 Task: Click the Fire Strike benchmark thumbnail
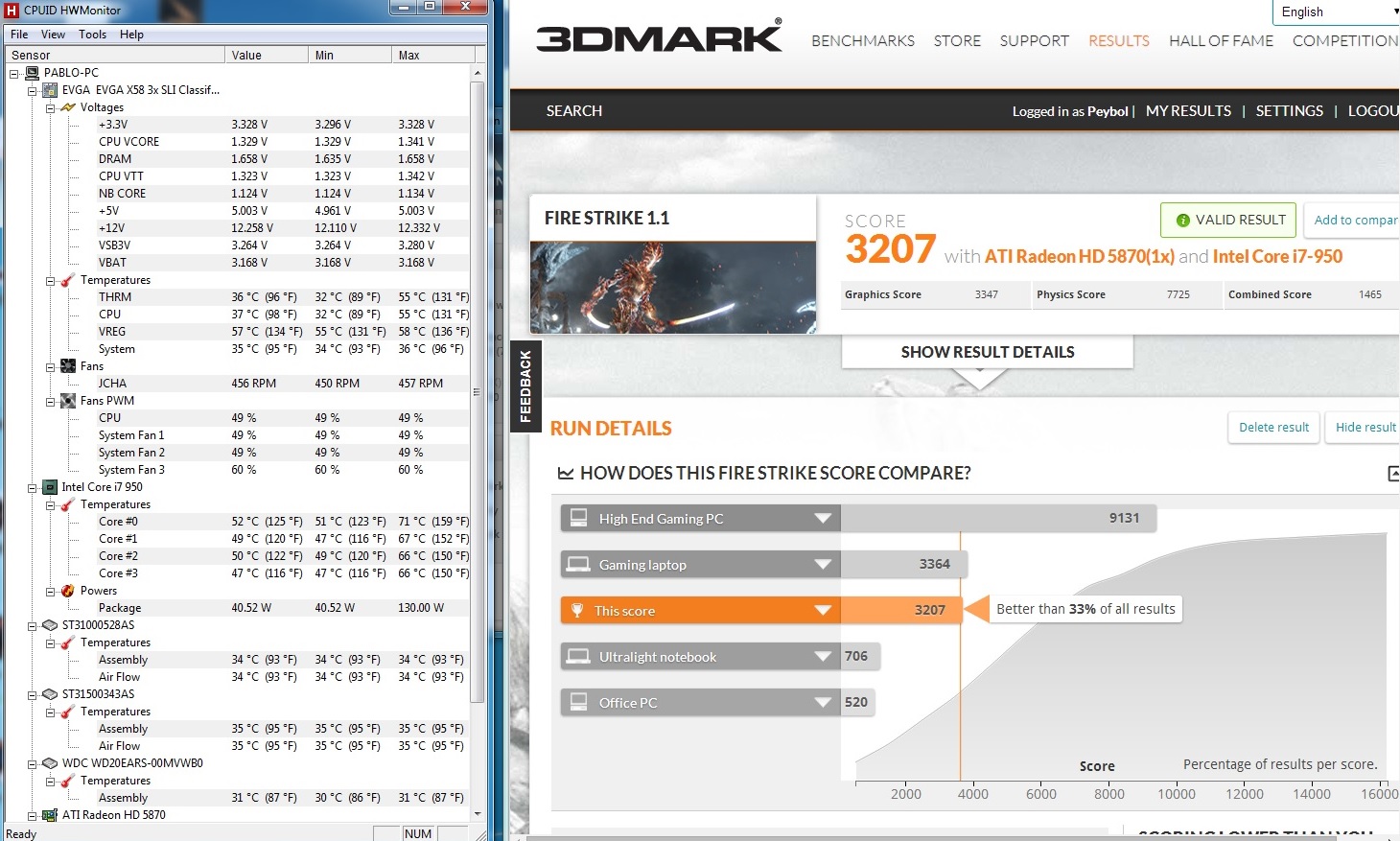point(672,287)
